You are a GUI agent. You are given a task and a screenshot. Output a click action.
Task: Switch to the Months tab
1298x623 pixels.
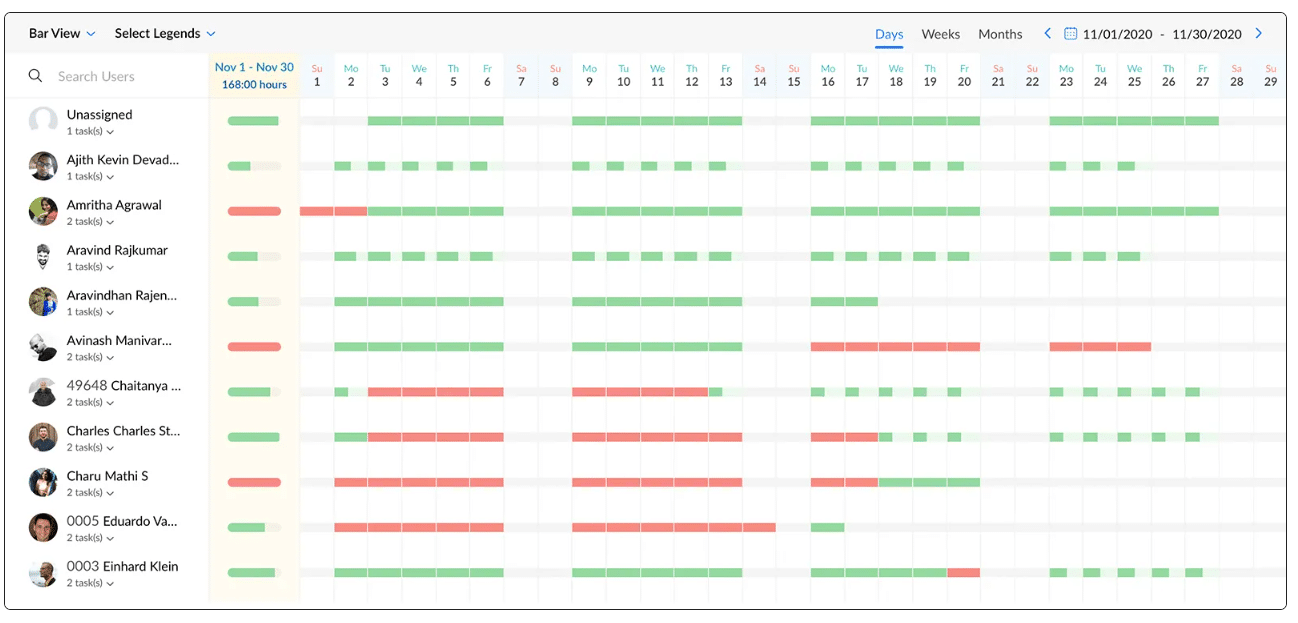[x=1000, y=34]
